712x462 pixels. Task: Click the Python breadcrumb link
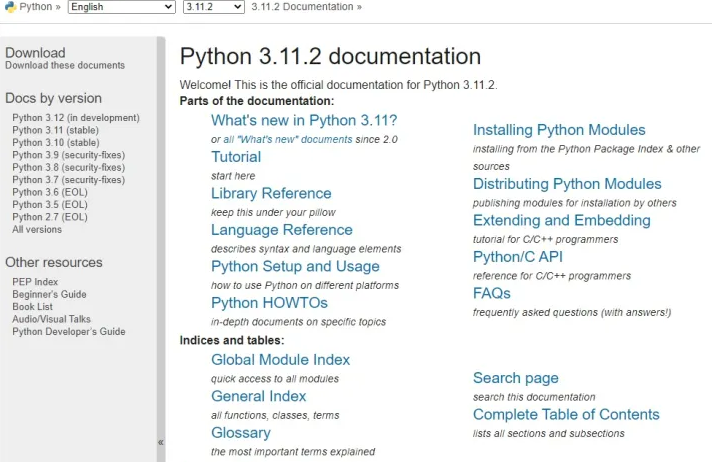click(x=35, y=7)
